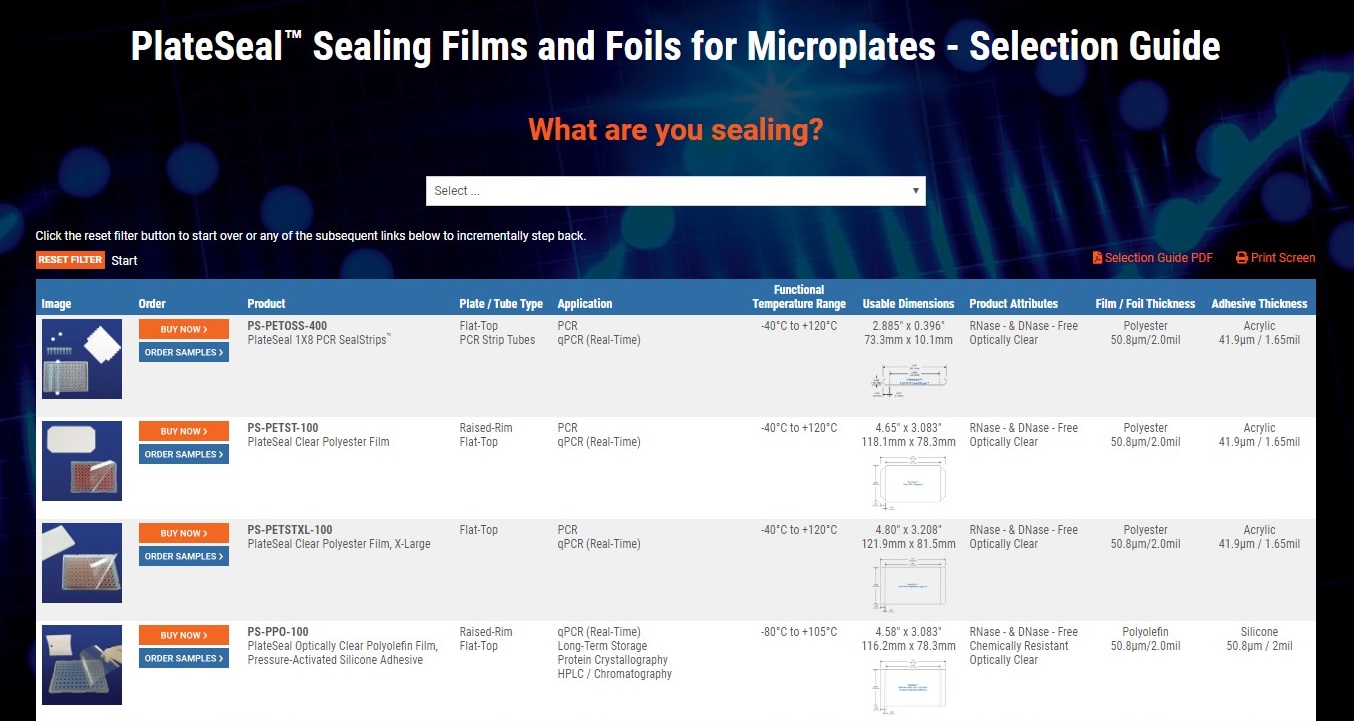Click ORDER SAMPLES for PS-PETST-100

pyautogui.click(x=184, y=454)
